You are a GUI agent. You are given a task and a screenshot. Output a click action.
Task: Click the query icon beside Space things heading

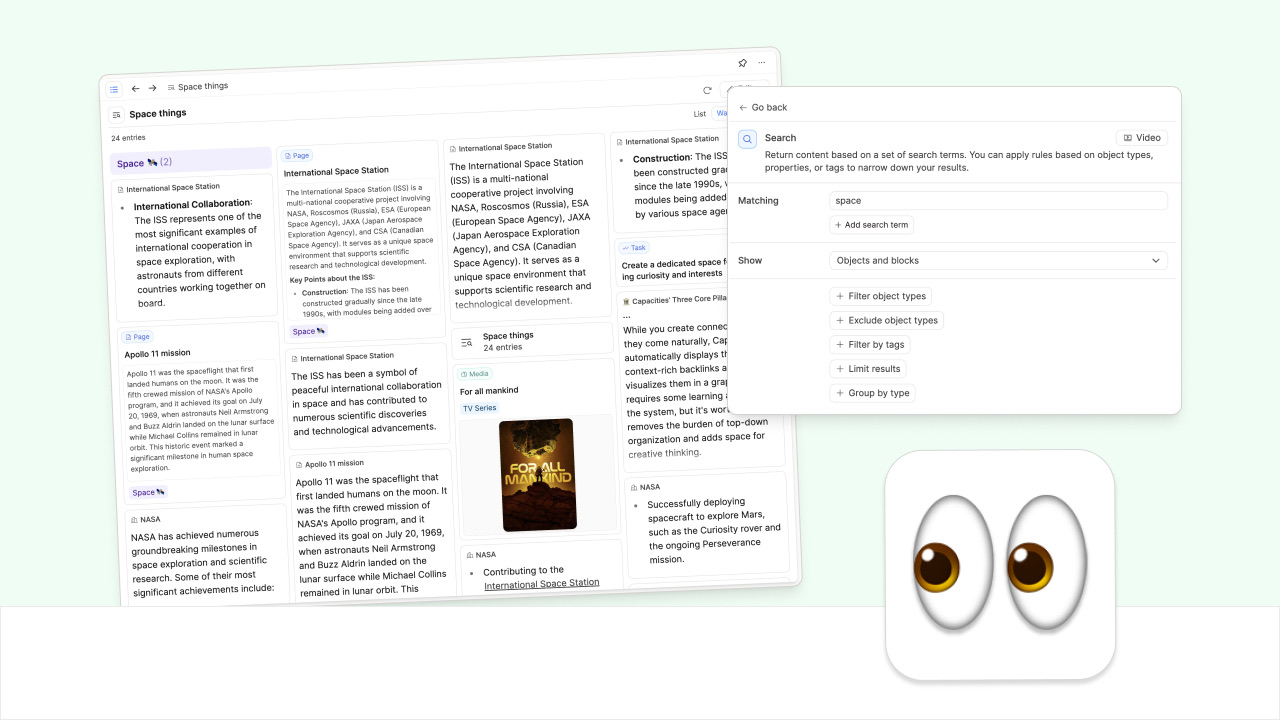tap(116, 115)
